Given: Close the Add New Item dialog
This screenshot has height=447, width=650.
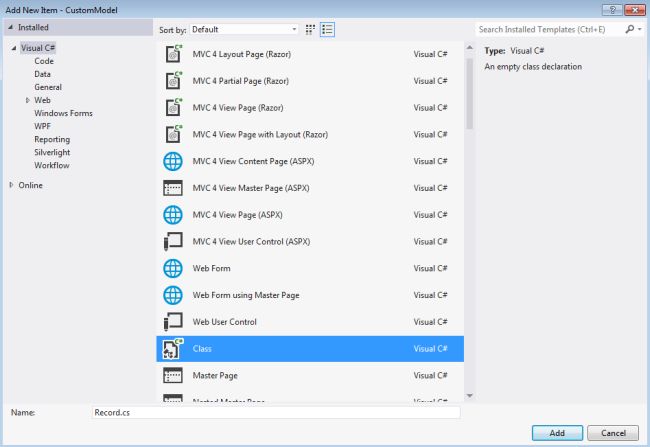Looking at the screenshot, I should [x=634, y=10].
